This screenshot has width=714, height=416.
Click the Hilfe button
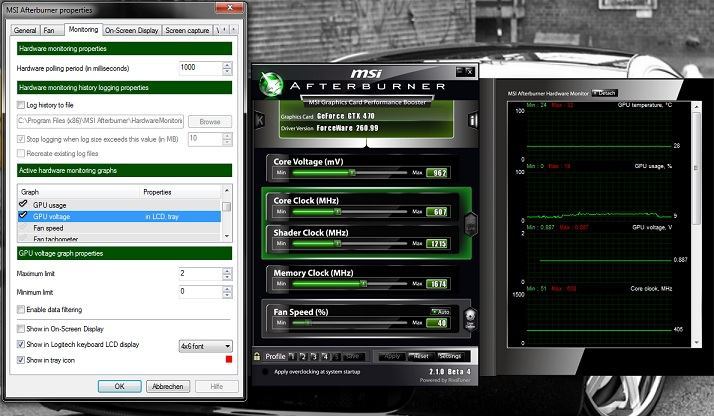click(x=217, y=386)
